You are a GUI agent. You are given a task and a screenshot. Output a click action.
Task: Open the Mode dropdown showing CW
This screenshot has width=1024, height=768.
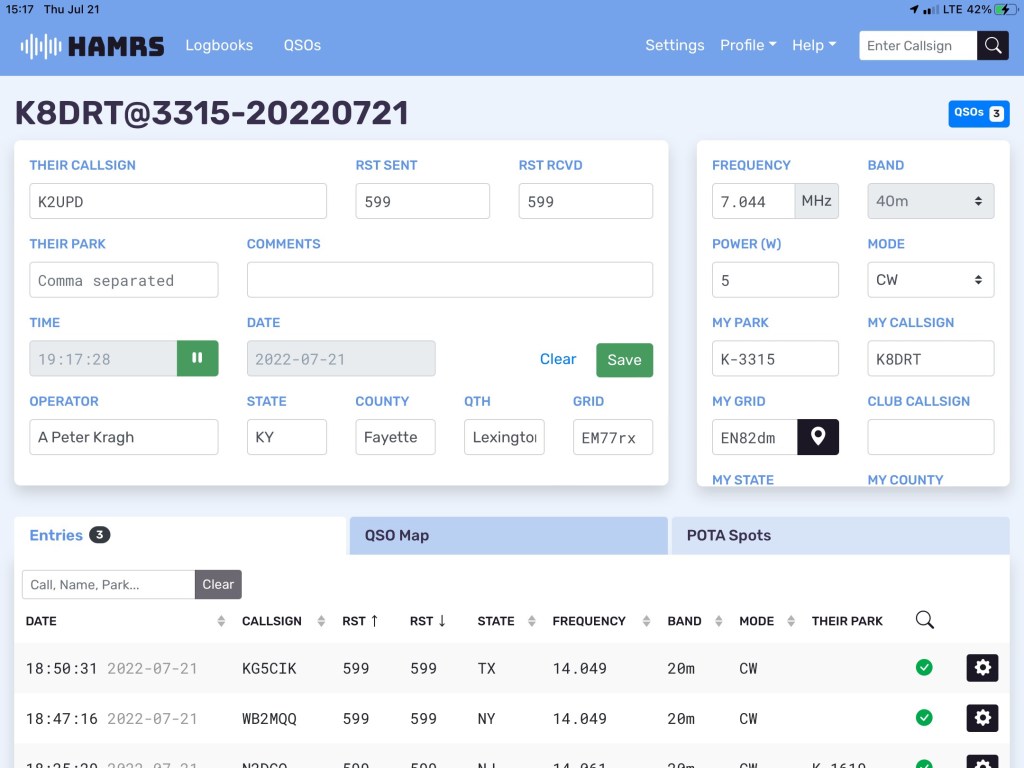(x=930, y=280)
